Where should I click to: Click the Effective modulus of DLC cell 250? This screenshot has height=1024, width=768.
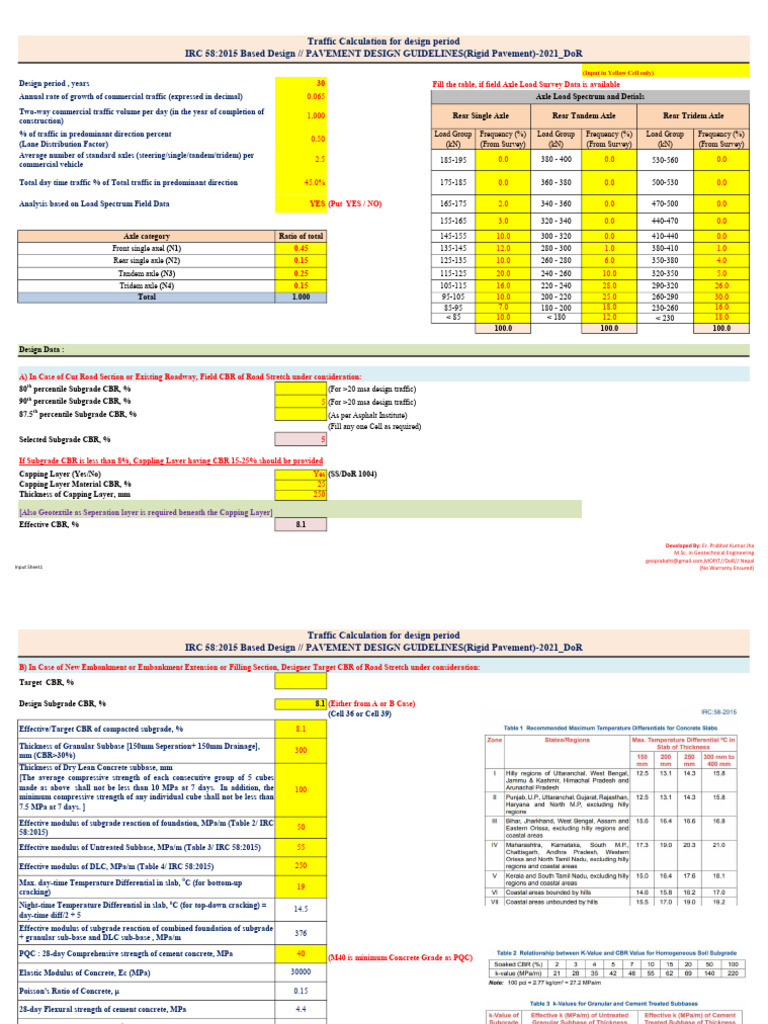(300, 866)
